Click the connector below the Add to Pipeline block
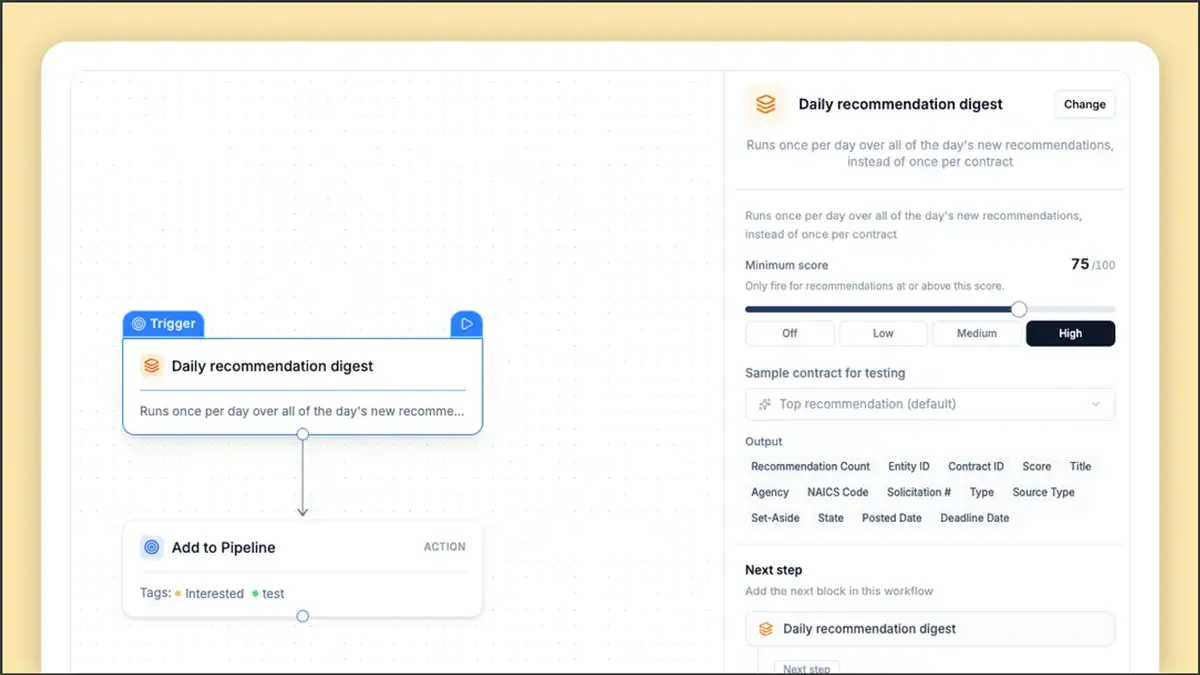The width and height of the screenshot is (1200, 675). point(303,616)
